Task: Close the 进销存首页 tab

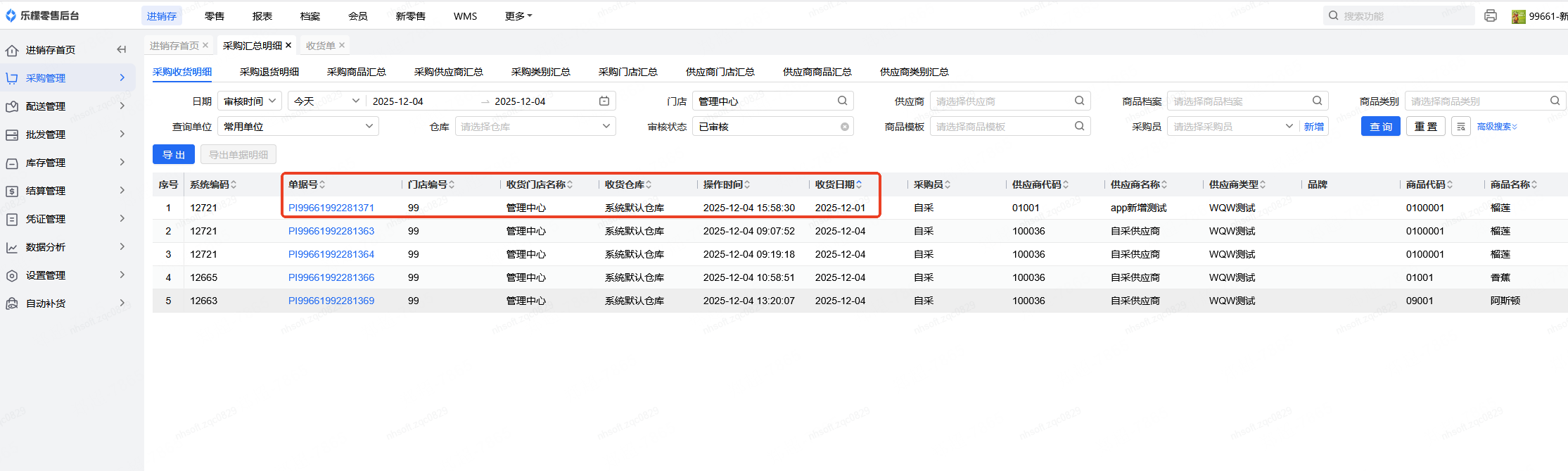Action: [x=205, y=45]
